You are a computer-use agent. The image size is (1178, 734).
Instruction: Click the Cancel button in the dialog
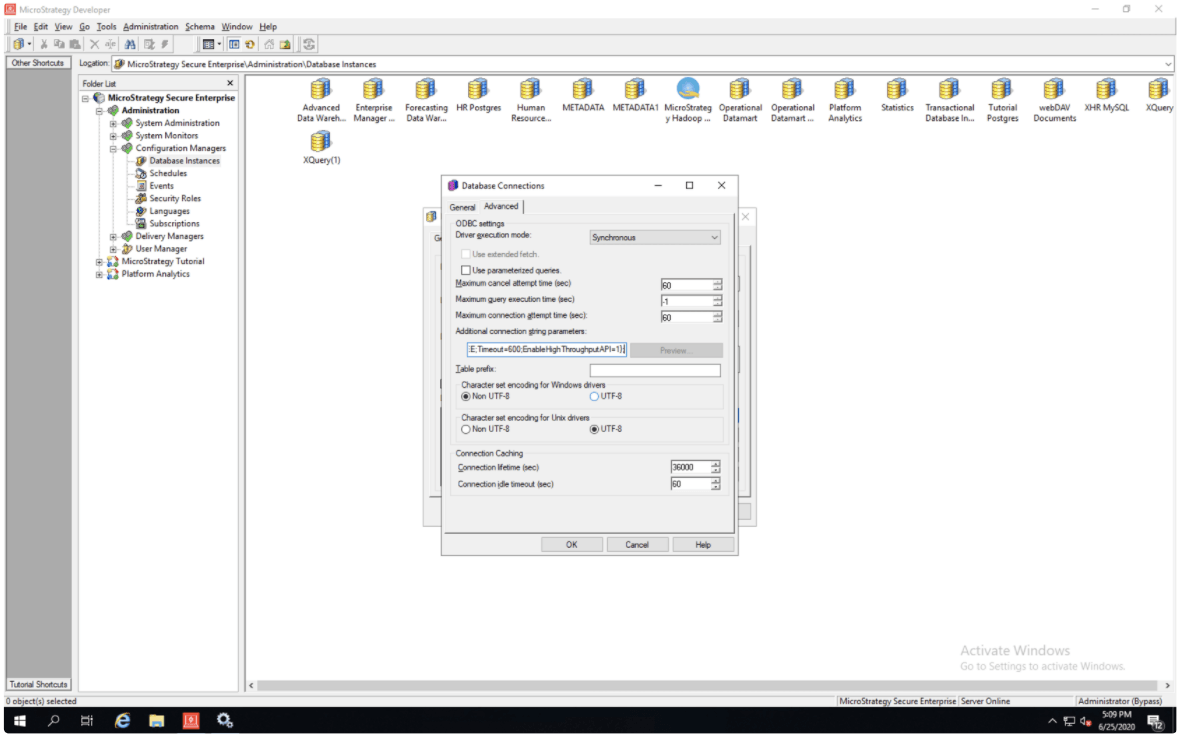point(637,545)
